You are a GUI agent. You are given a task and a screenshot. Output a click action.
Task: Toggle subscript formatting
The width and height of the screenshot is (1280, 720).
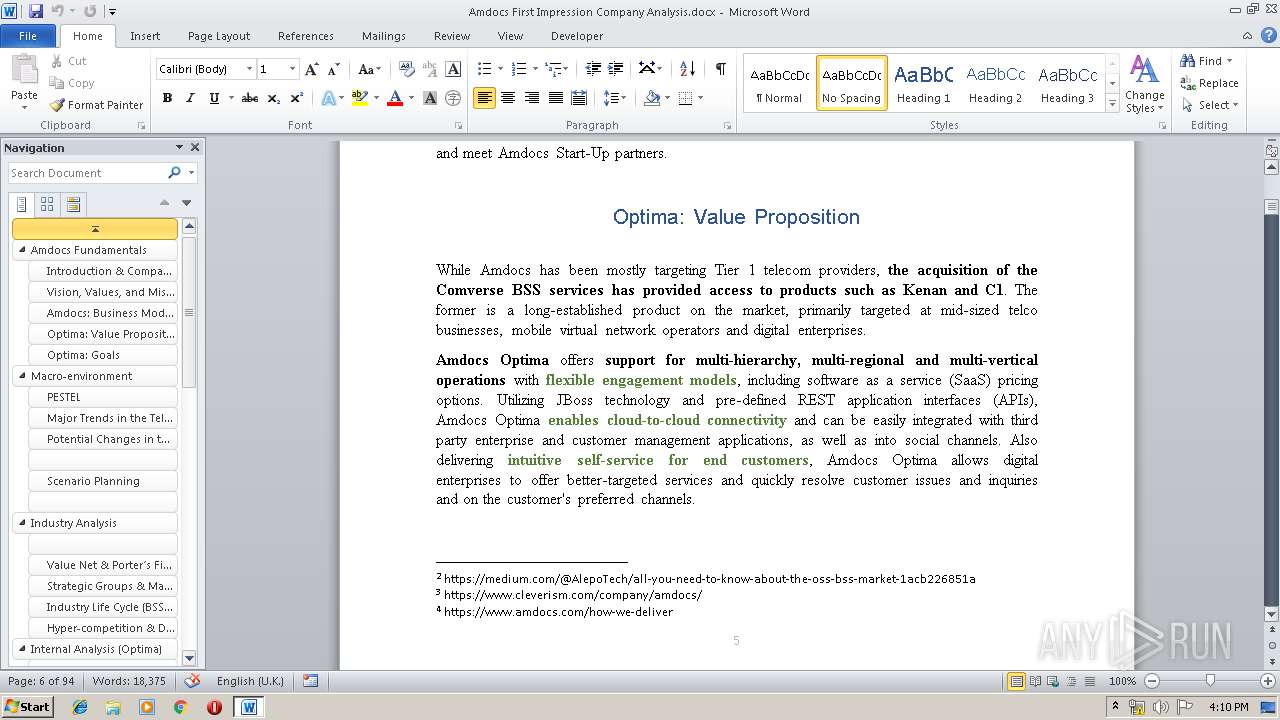point(273,98)
